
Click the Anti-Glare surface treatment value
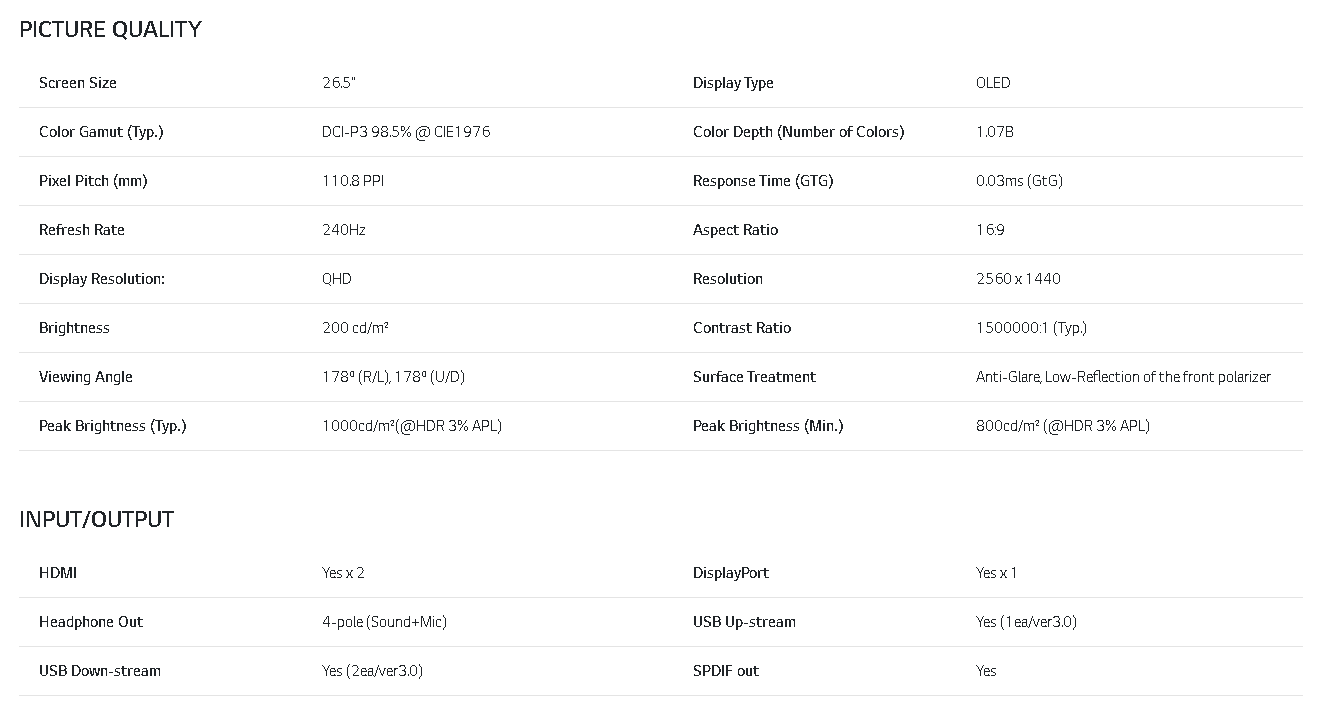pyautogui.click(x=1123, y=377)
